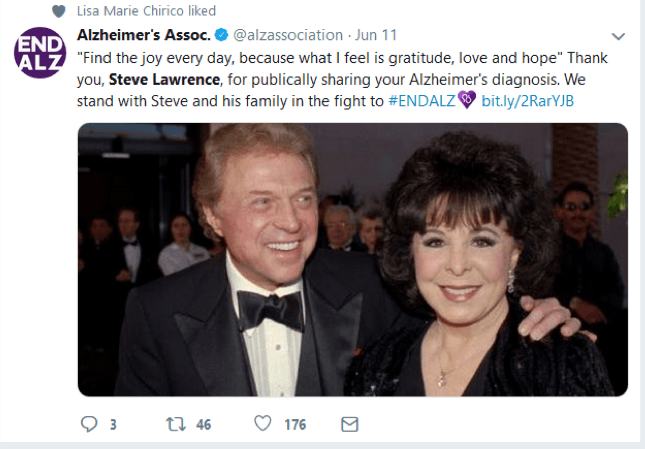Open the Alzheimer's Assoc. profile name

coord(144,35)
